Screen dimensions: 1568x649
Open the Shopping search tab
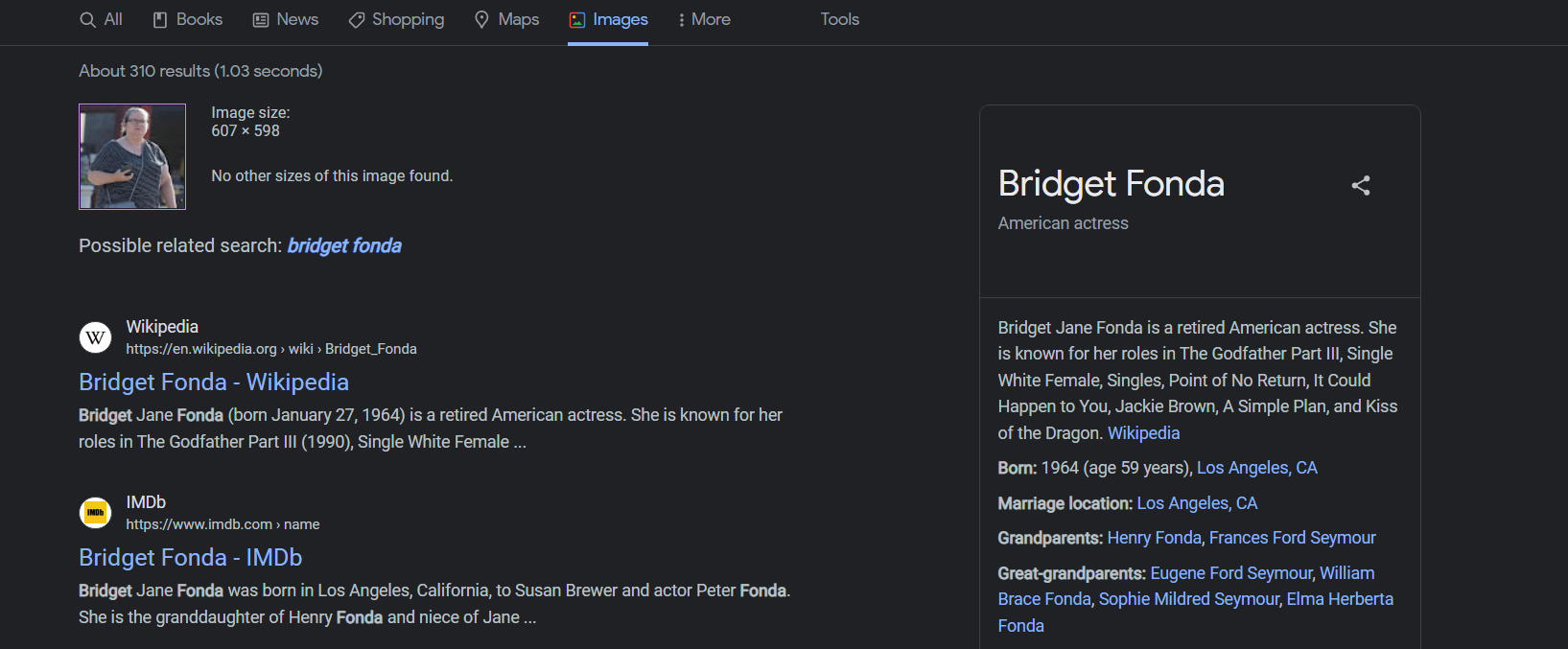(x=396, y=19)
